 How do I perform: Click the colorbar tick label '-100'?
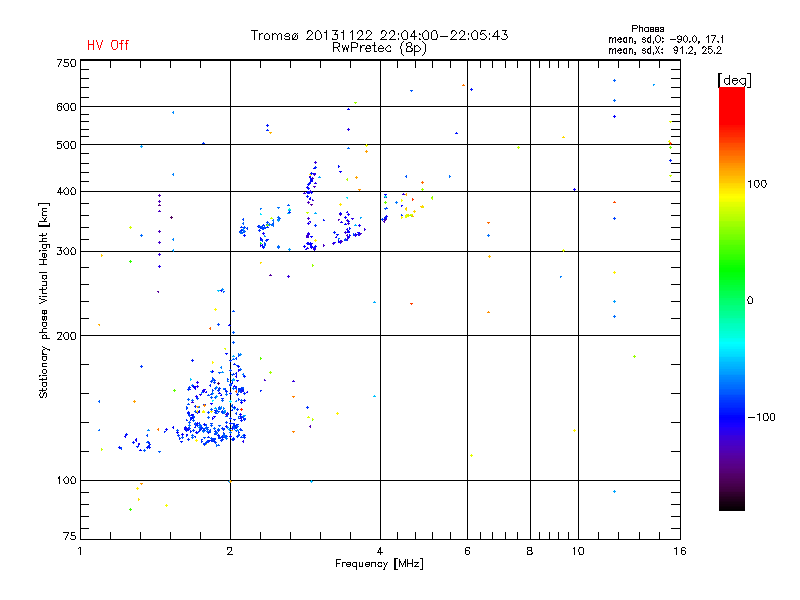click(761, 417)
